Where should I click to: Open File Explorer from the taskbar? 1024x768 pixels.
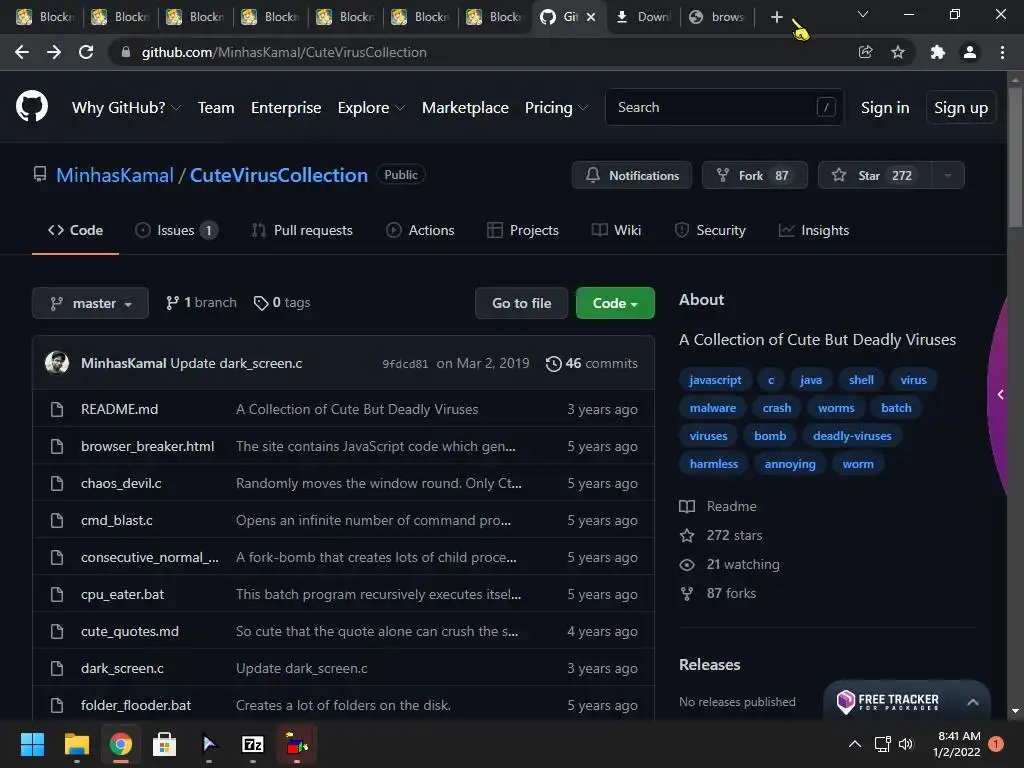(x=76, y=744)
